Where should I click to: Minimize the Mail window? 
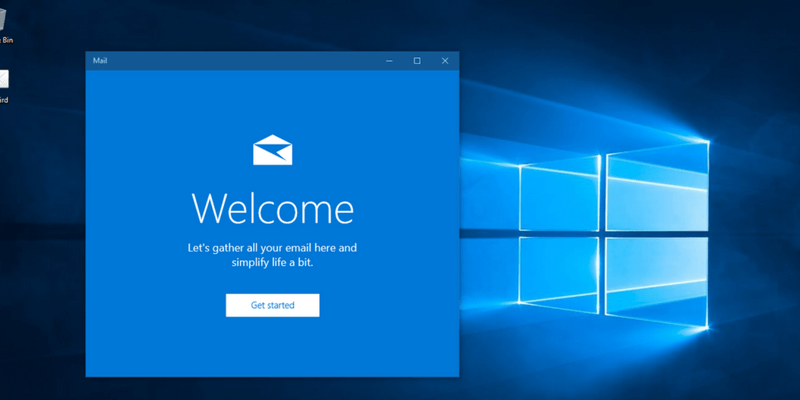point(389,61)
